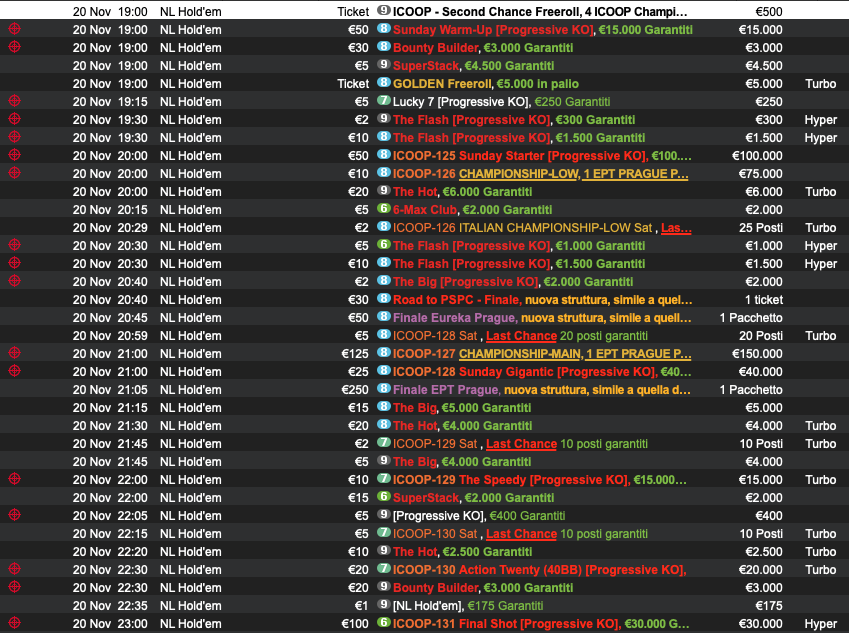
Task: Open the Last Chance link on ICOOP-130 Sat
Action: 521,534
